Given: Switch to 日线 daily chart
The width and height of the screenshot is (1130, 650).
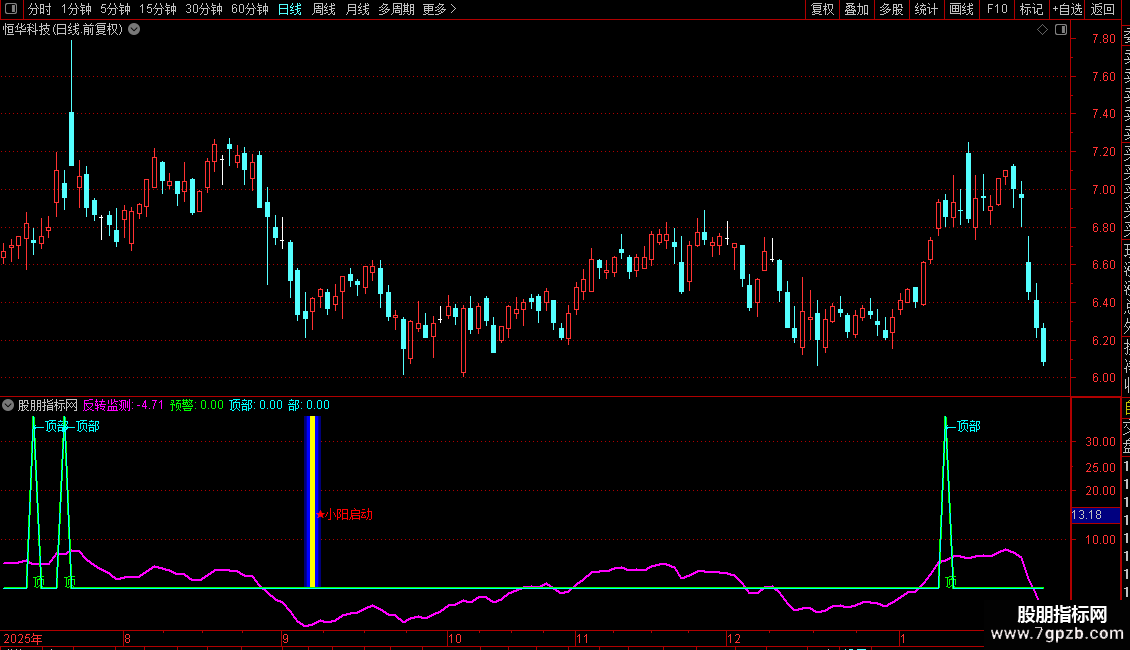Looking at the screenshot, I should coord(290,9).
